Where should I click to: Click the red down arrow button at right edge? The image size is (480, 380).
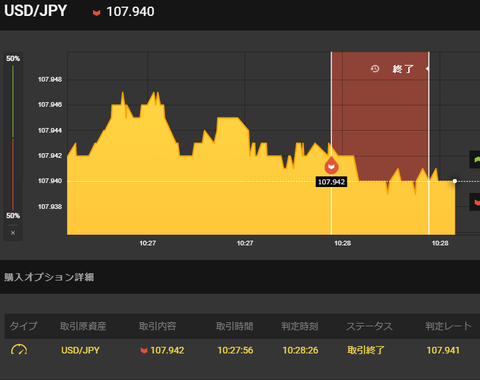tap(476, 202)
